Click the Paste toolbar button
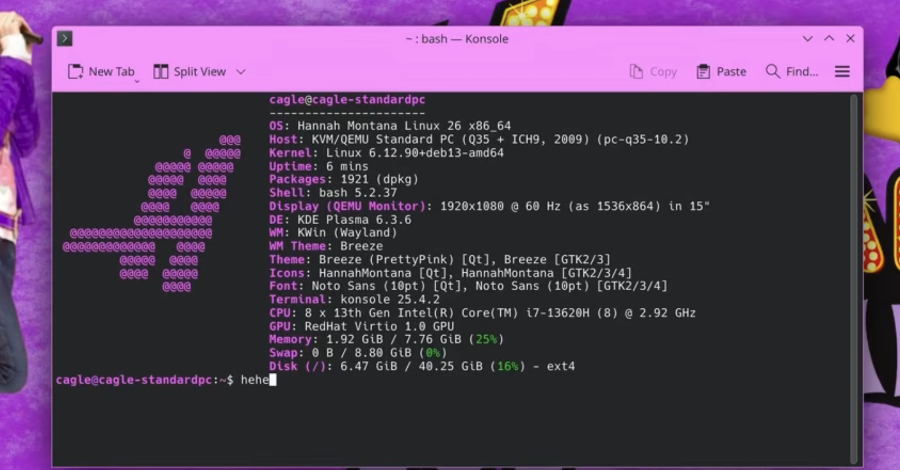The width and height of the screenshot is (900, 470). [721, 72]
